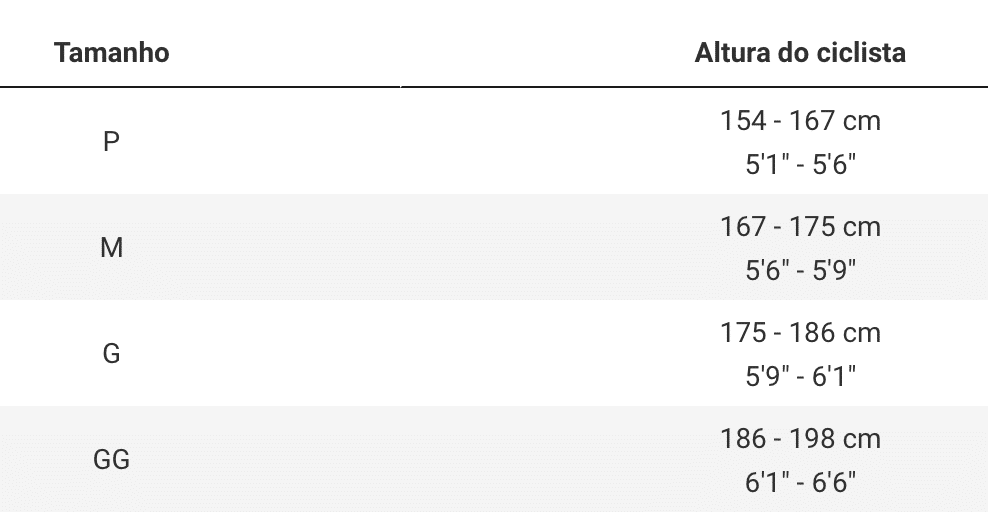Select the size P cell
Viewport: 988px width, 512px height.
coord(112,142)
